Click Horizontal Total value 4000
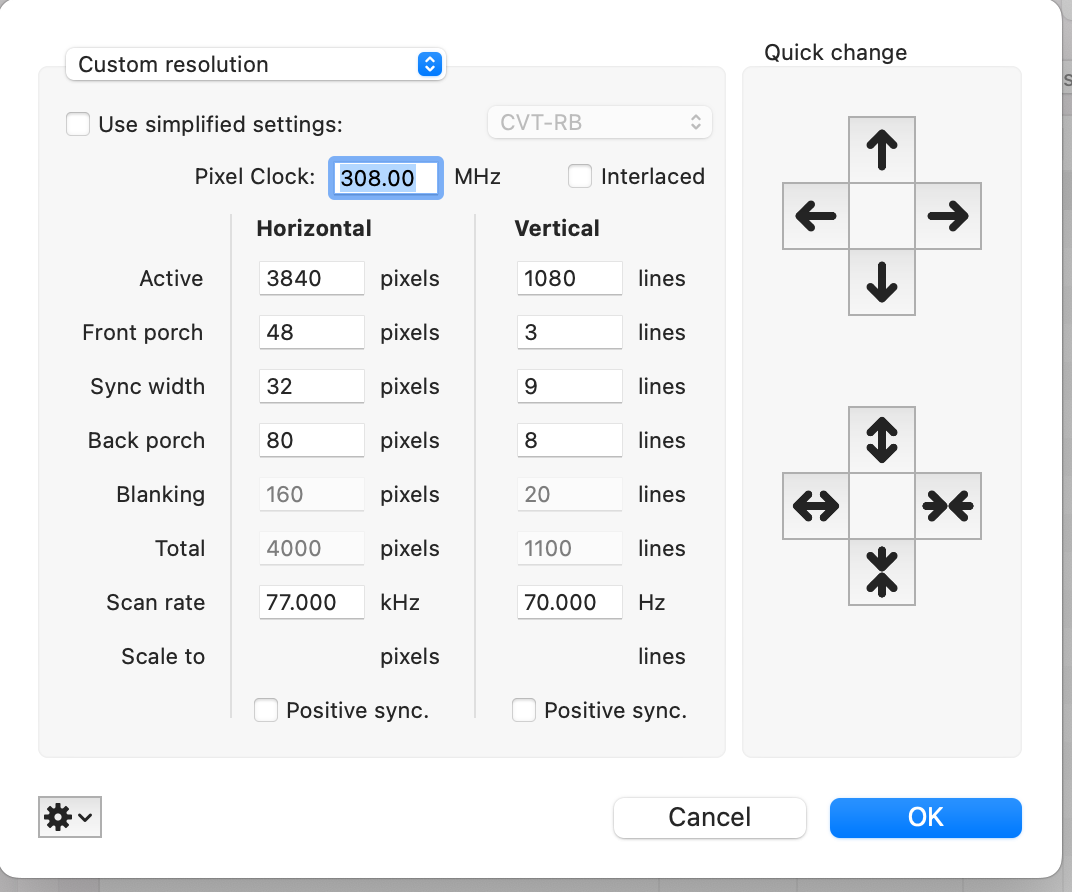The image size is (1072, 892). point(312,548)
